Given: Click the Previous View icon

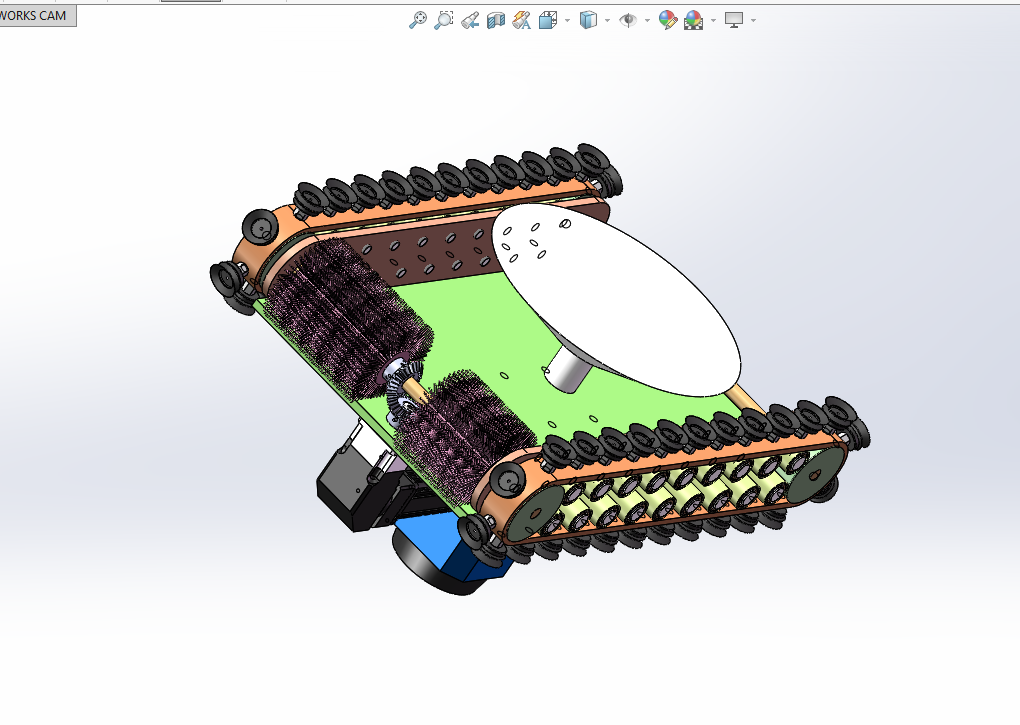Looking at the screenshot, I should (x=470, y=20).
